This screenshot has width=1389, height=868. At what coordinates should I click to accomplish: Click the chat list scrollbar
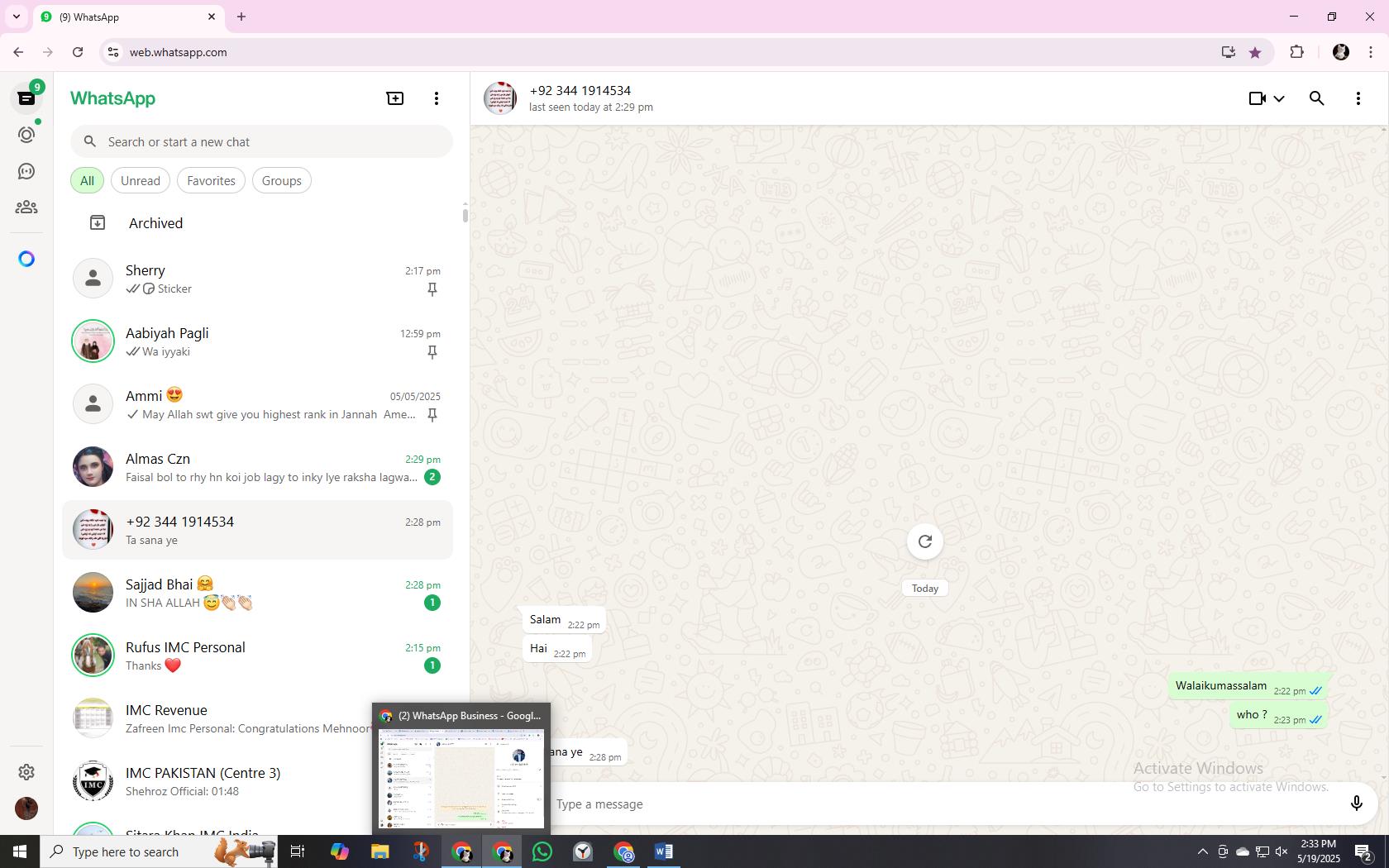(x=465, y=215)
